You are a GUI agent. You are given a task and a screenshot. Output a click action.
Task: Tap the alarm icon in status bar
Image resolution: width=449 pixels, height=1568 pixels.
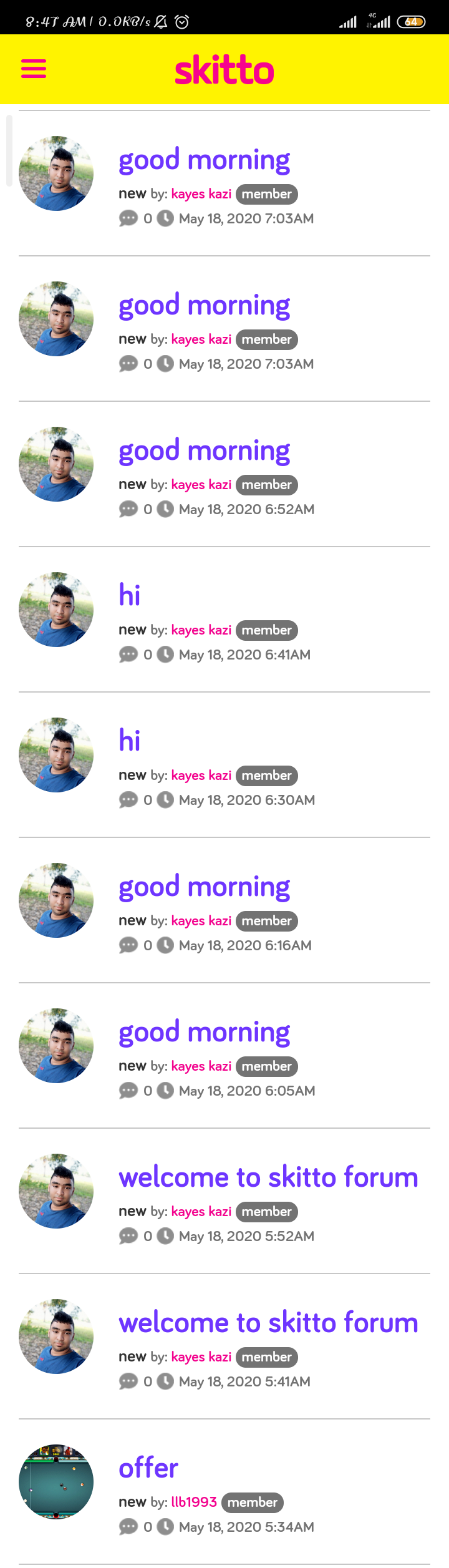(x=182, y=22)
